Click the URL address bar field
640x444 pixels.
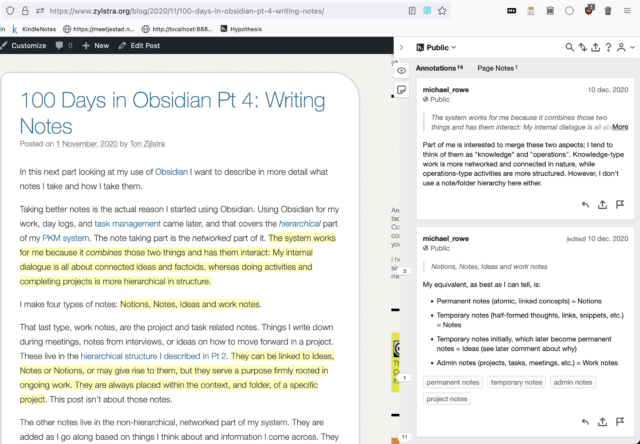pyautogui.click(x=227, y=11)
